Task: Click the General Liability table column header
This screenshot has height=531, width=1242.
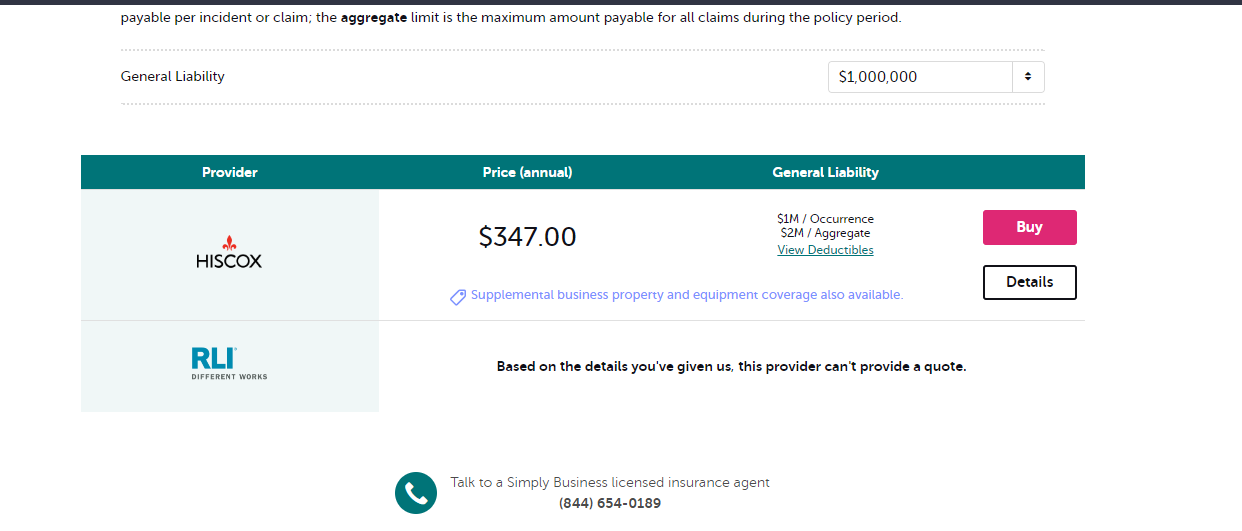Action: tap(825, 172)
